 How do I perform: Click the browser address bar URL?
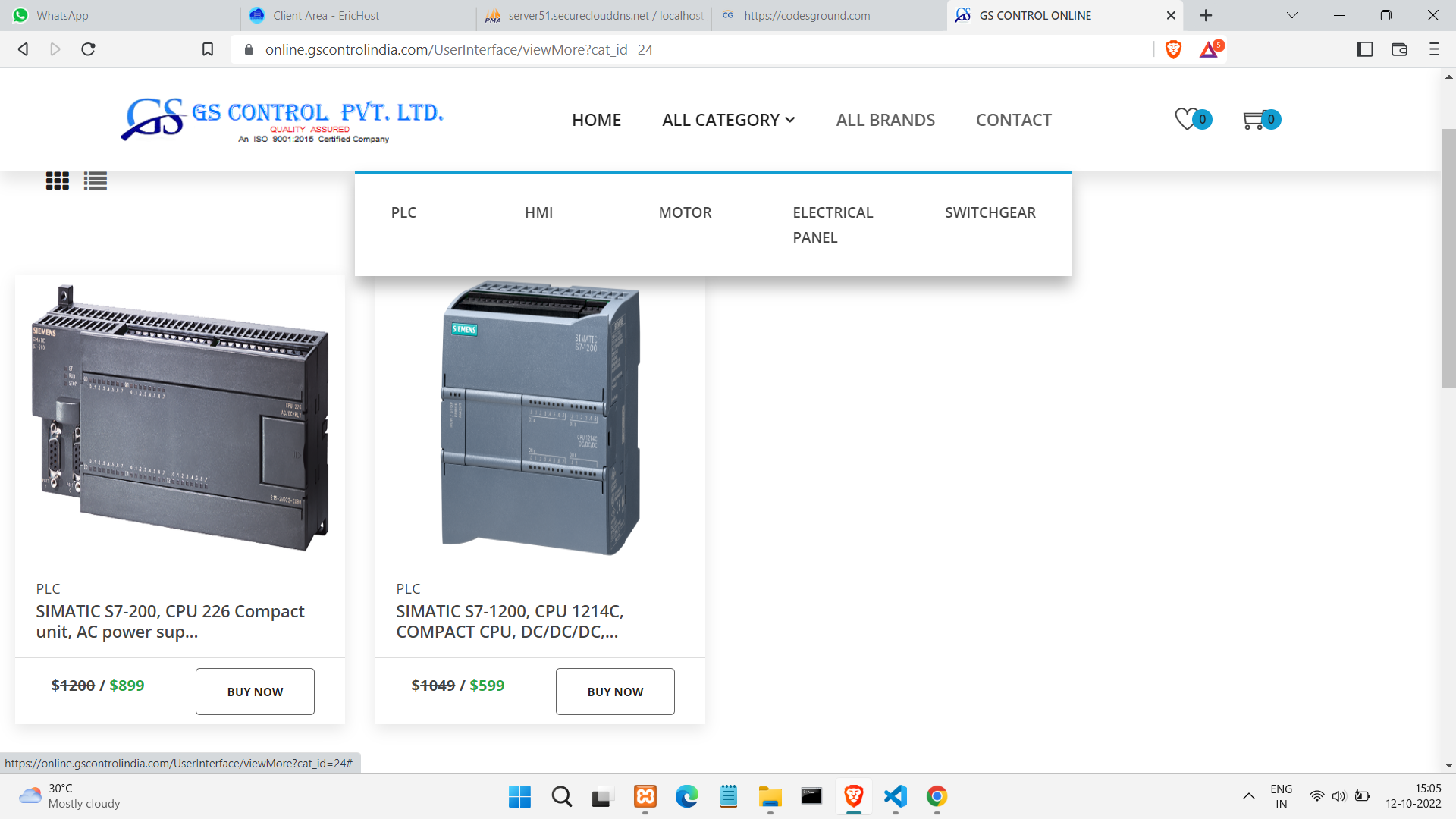pyautogui.click(x=459, y=49)
